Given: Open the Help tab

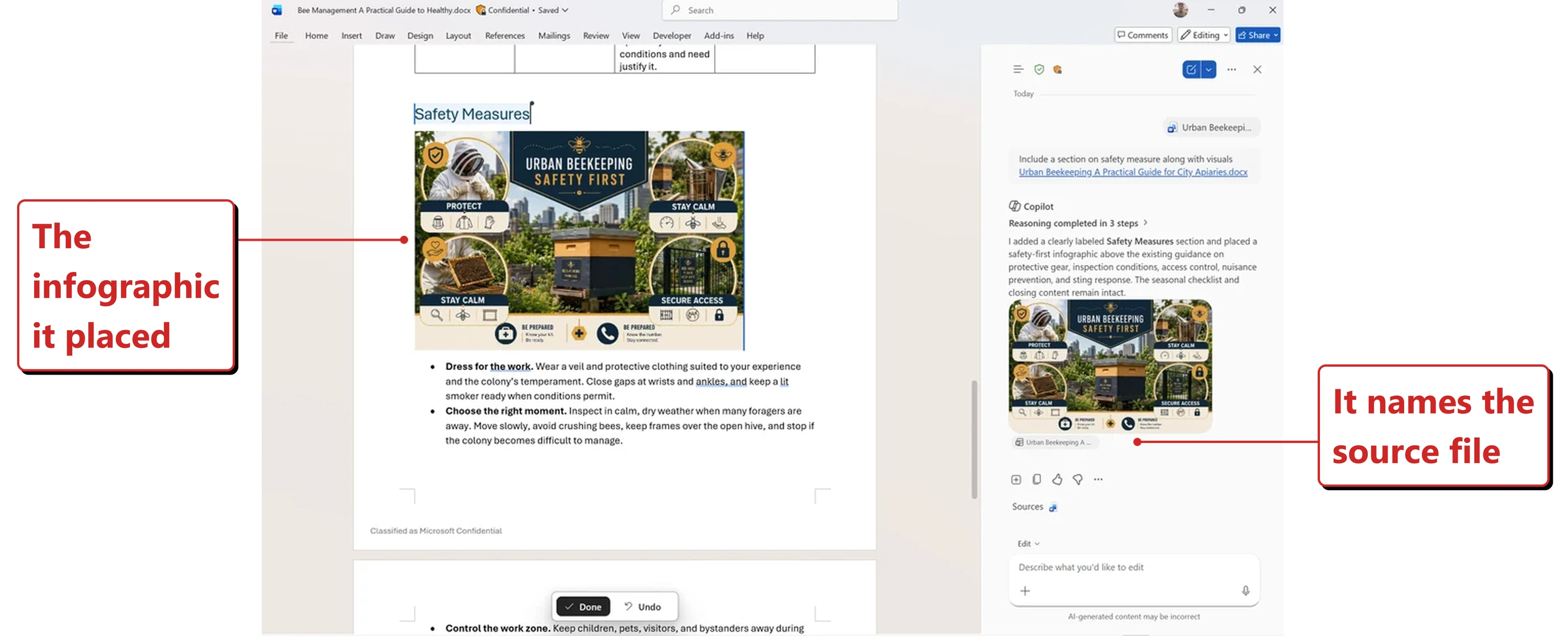Looking at the screenshot, I should (755, 35).
